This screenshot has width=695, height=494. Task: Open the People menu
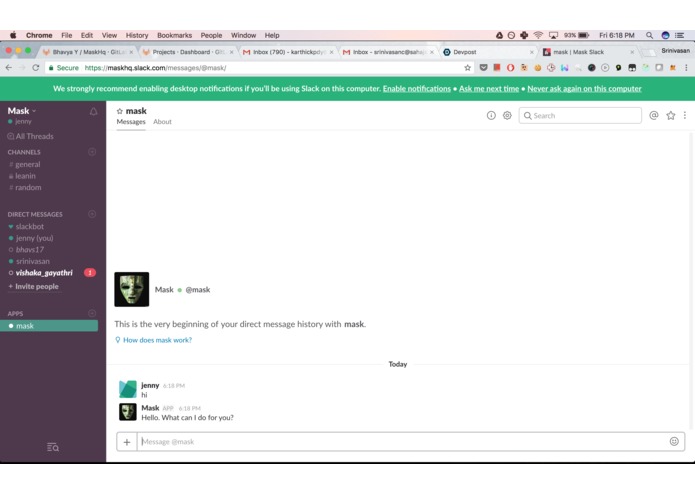[211, 35]
